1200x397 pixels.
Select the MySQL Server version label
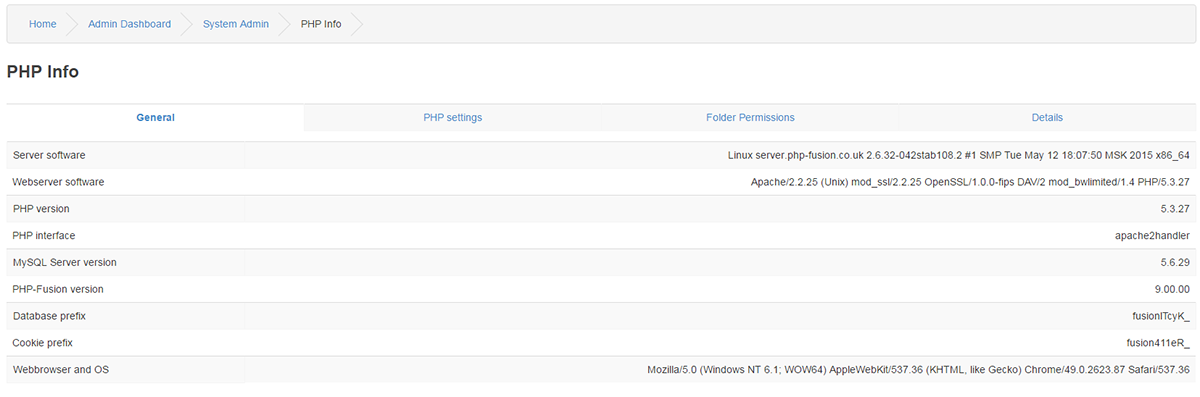point(65,262)
